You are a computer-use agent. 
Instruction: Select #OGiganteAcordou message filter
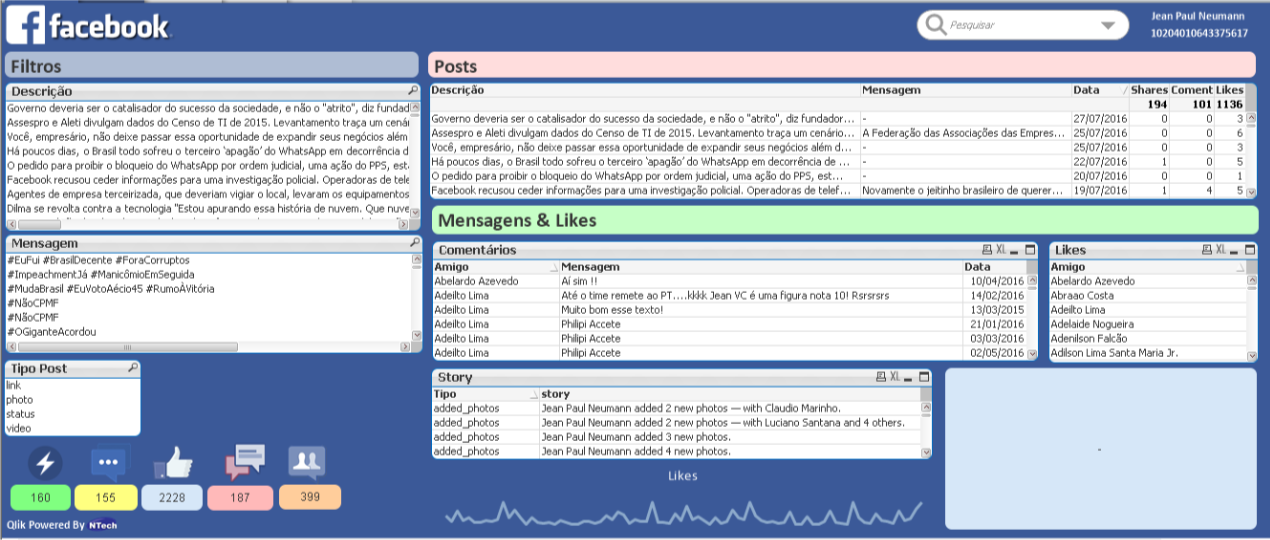[x=208, y=331]
